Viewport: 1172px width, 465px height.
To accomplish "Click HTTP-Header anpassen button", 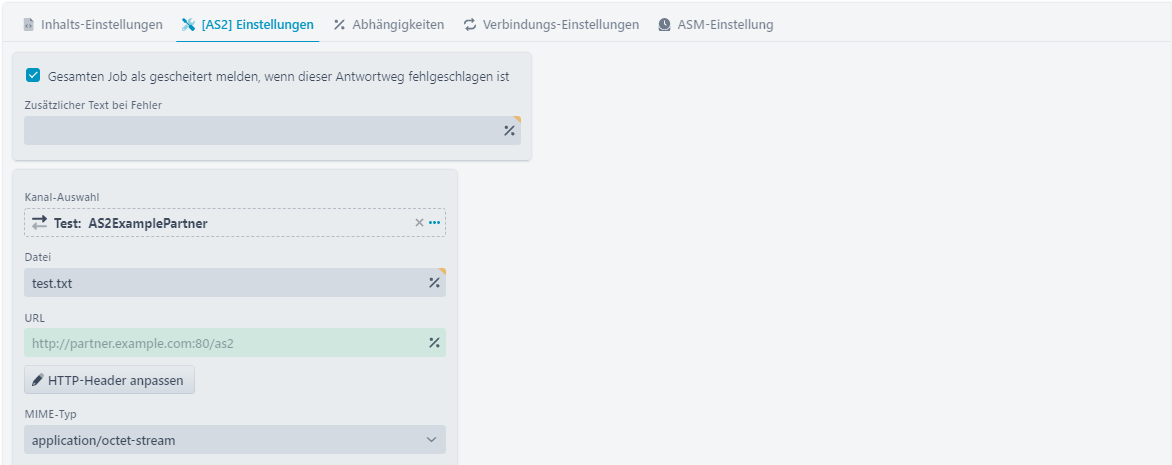I will pos(109,380).
